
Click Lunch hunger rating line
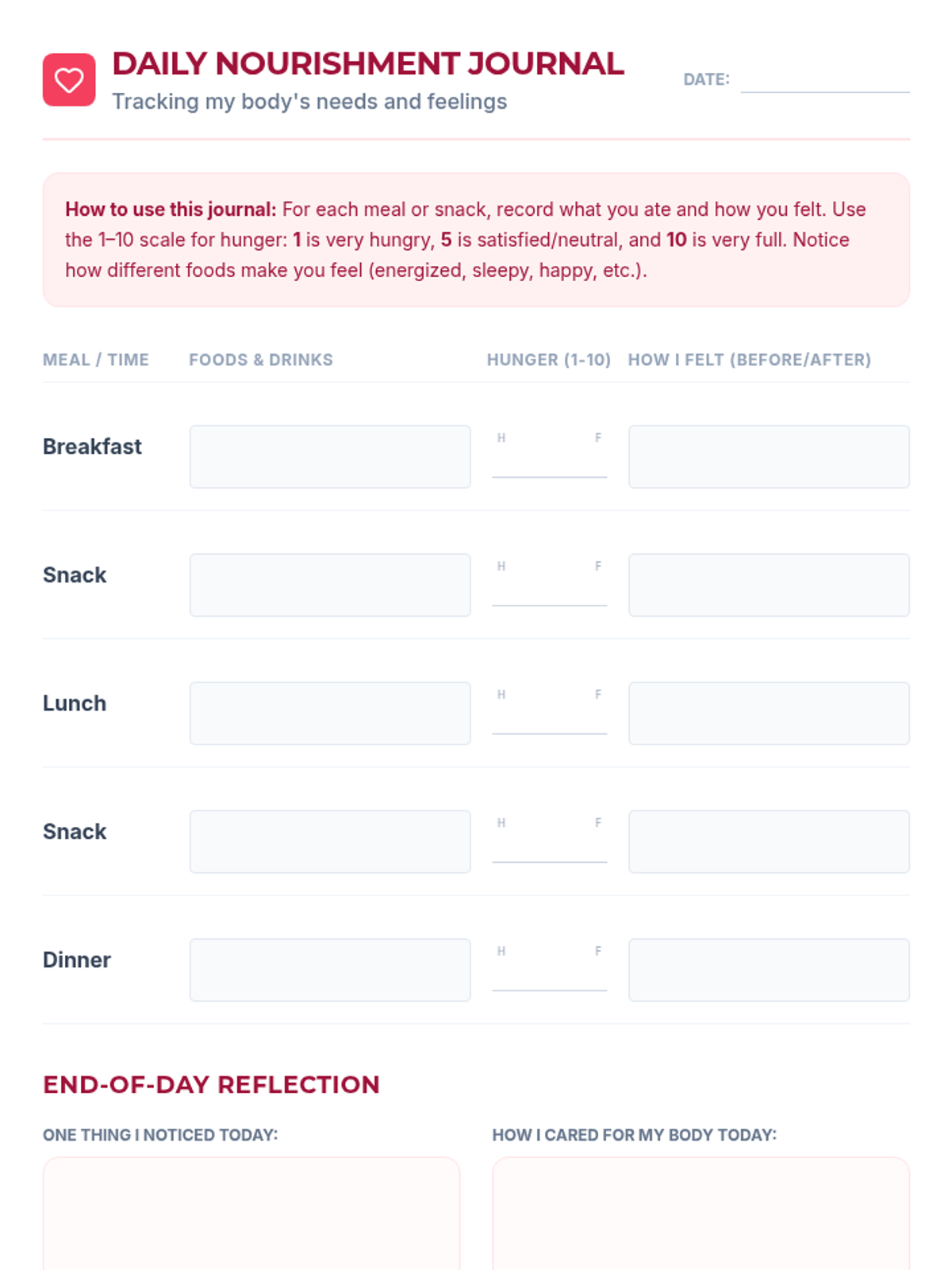549,719
